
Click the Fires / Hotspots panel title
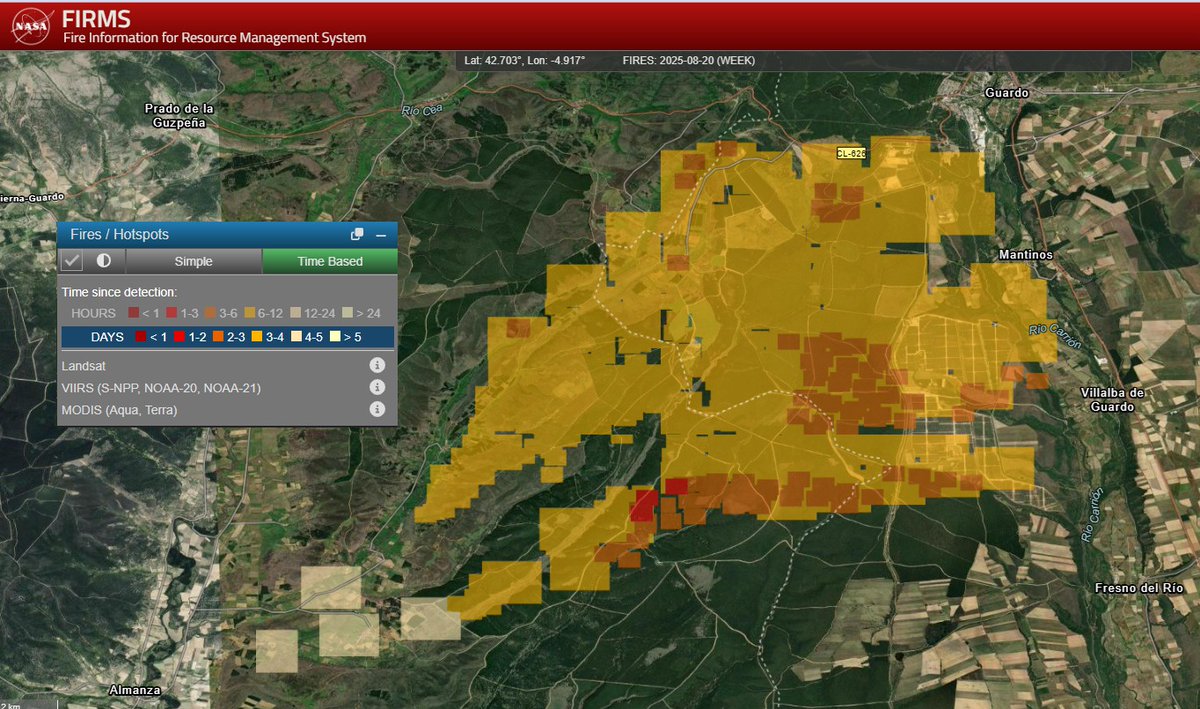(x=119, y=234)
